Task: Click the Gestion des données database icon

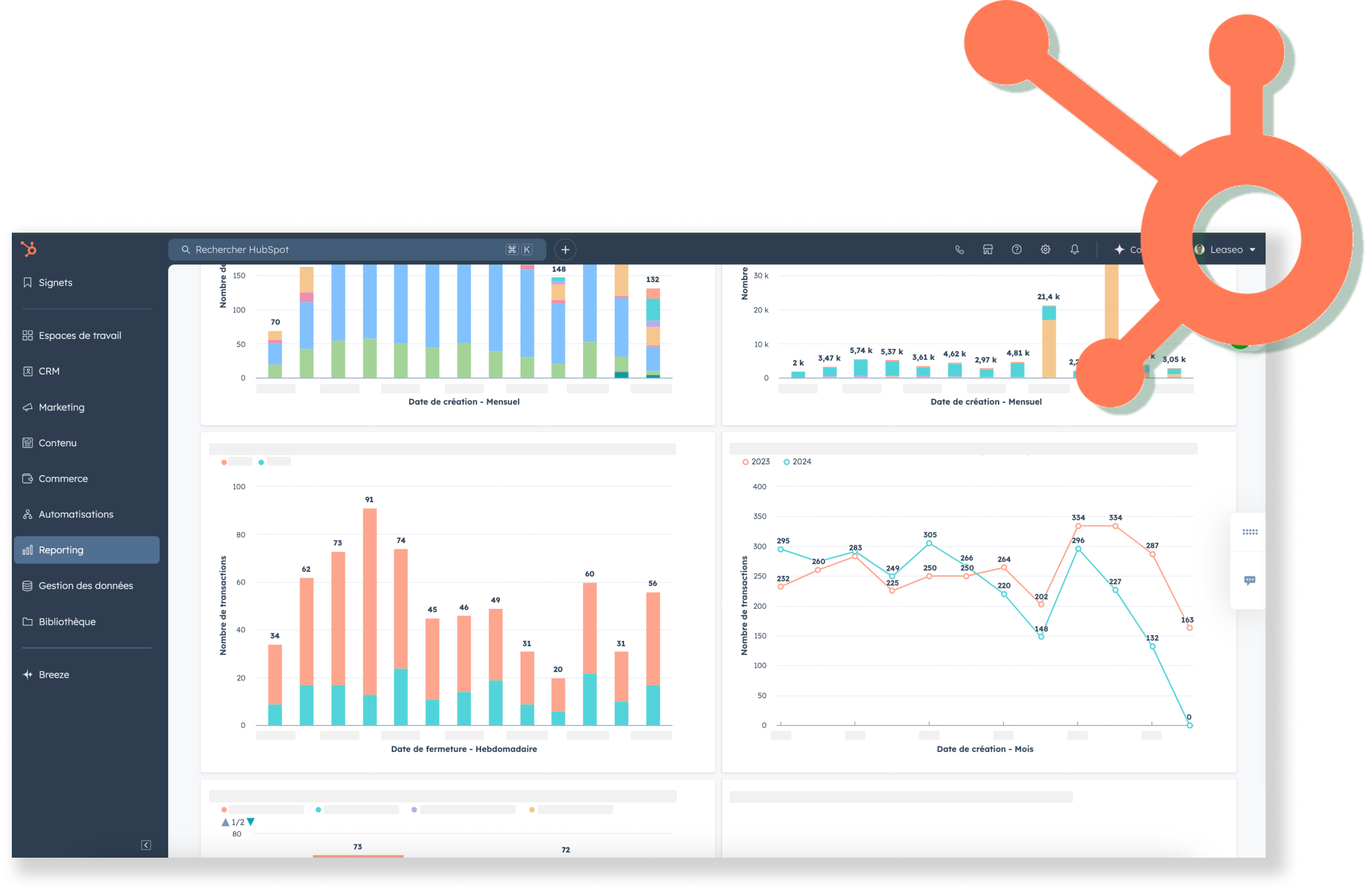Action: (x=27, y=586)
